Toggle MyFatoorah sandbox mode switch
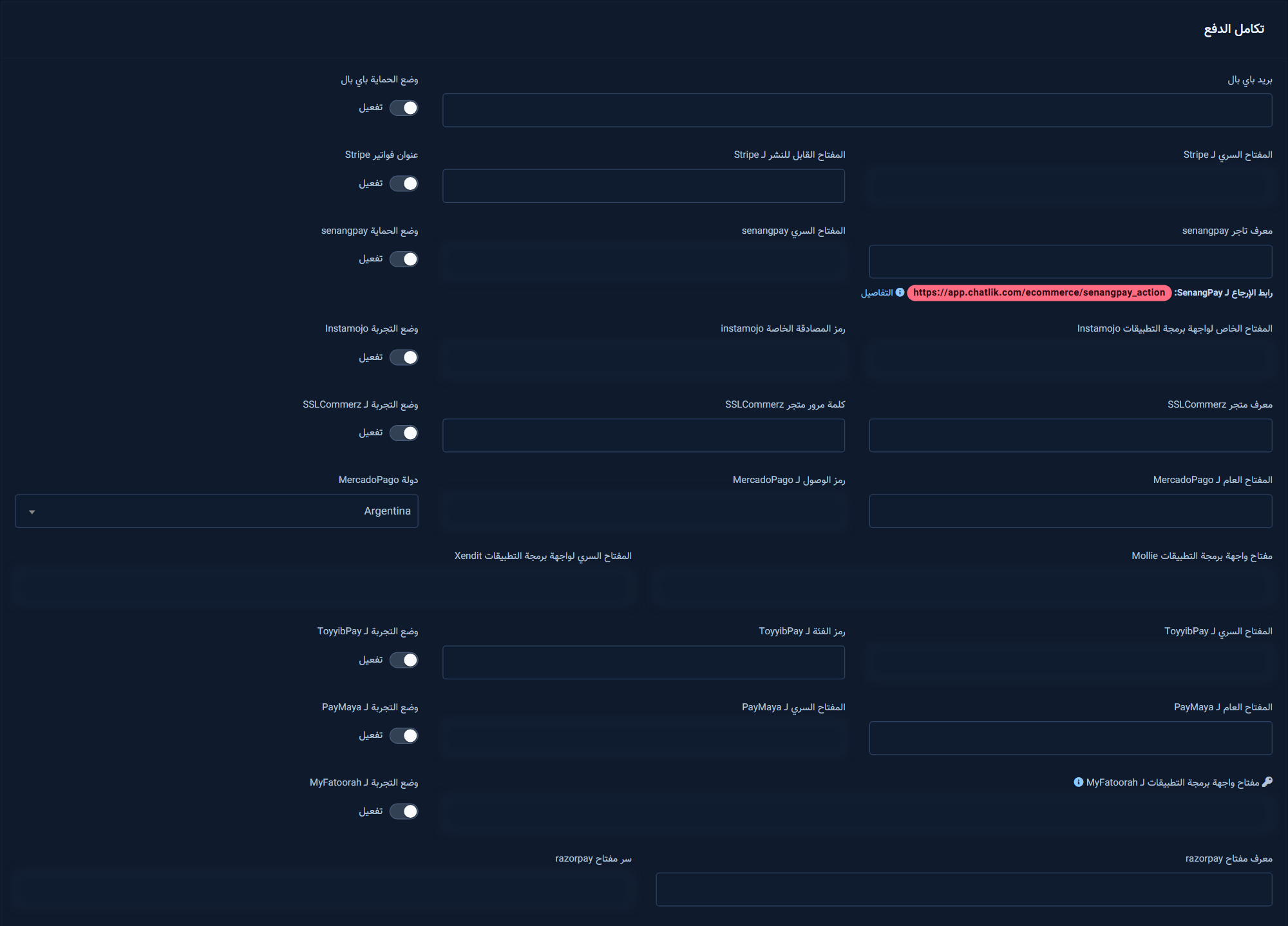Image resolution: width=1288 pixels, height=926 pixels. tap(404, 811)
